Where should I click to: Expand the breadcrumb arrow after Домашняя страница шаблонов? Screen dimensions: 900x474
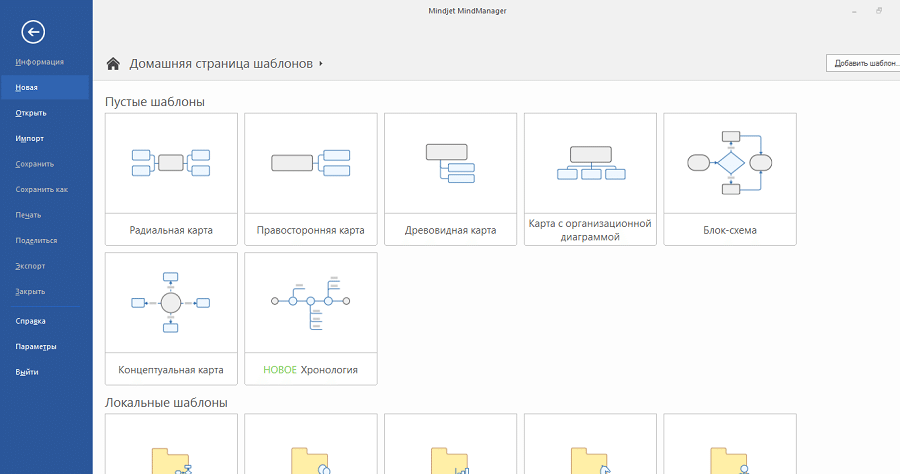tap(321, 64)
